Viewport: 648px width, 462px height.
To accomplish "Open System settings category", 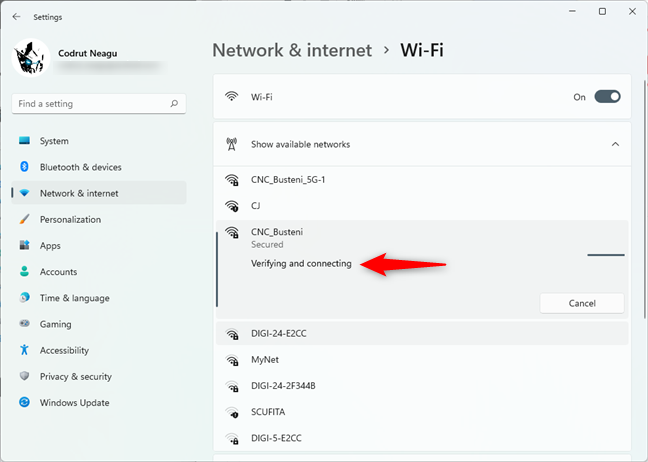I will (99, 141).
